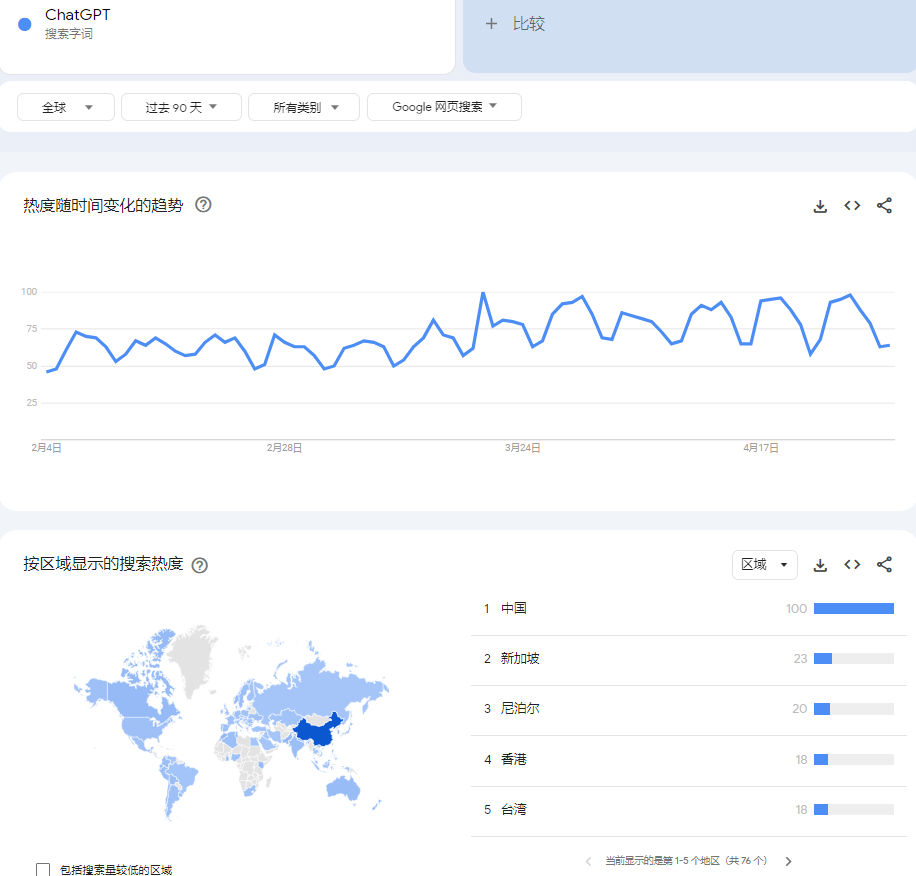
Task: Select the ChatGPT search term
Action: (78, 15)
